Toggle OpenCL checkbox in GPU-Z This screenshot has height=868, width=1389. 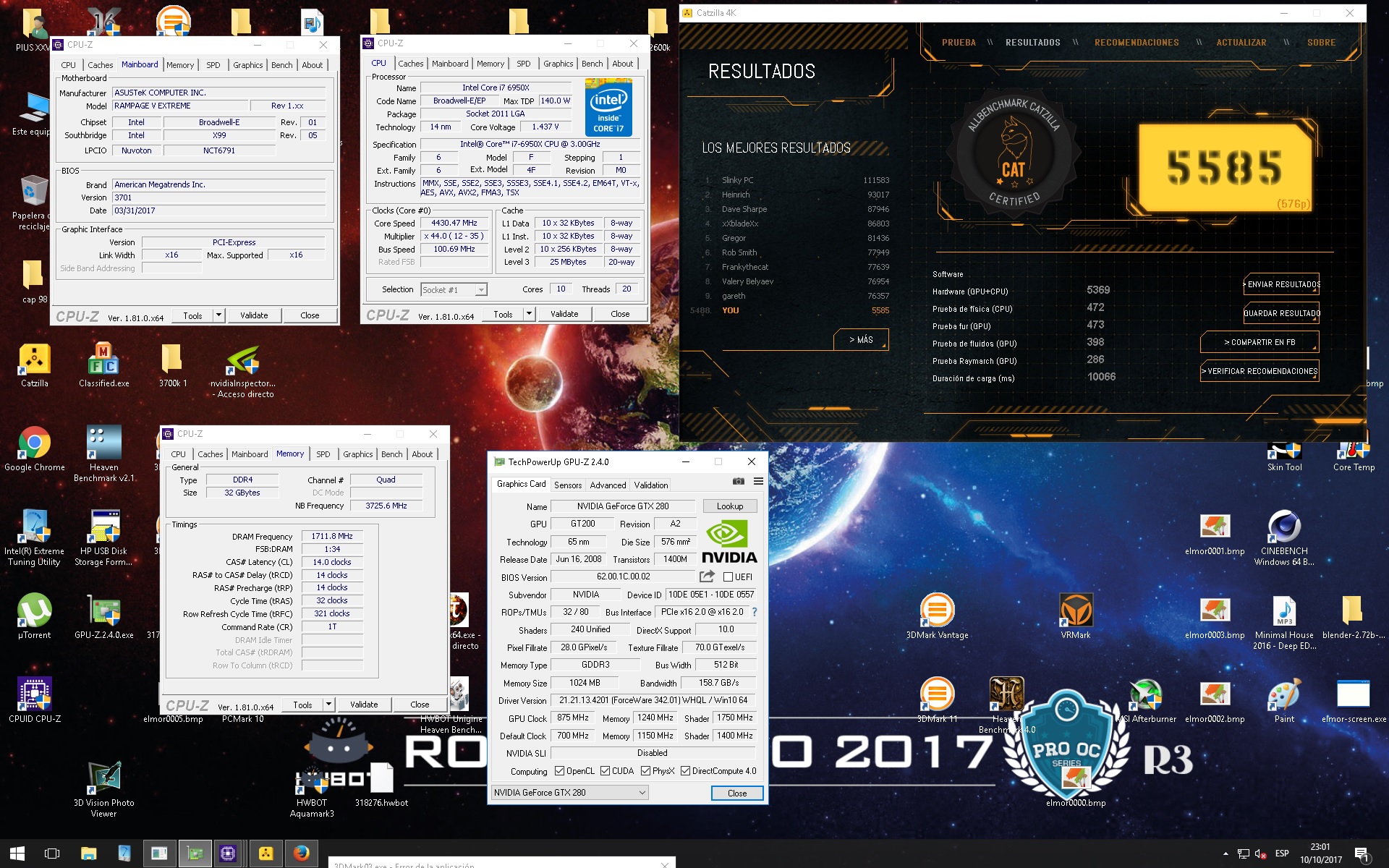pos(559,771)
